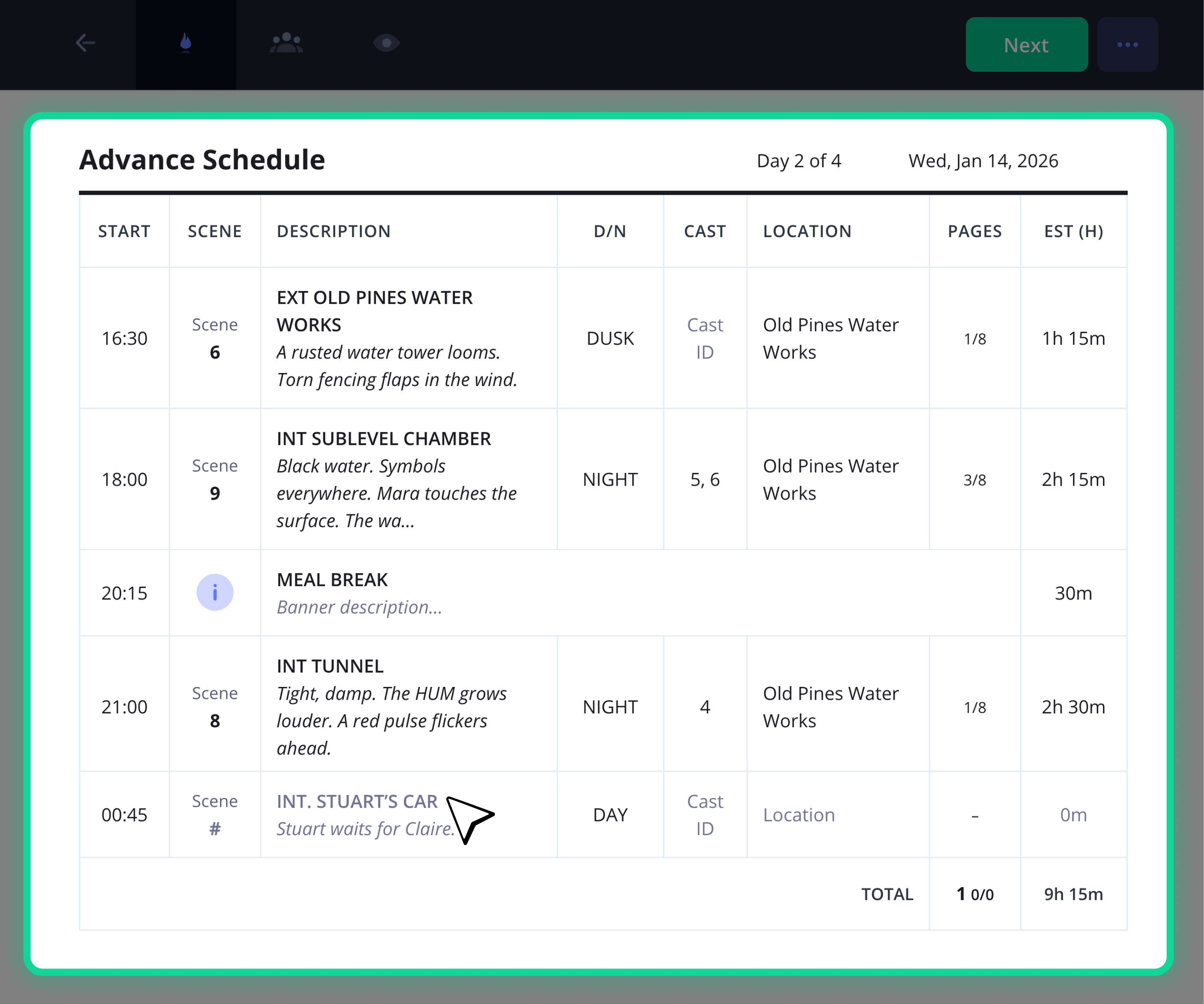The width and height of the screenshot is (1204, 1004).
Task: Click the 0m estimate cell
Action: tap(1073, 814)
